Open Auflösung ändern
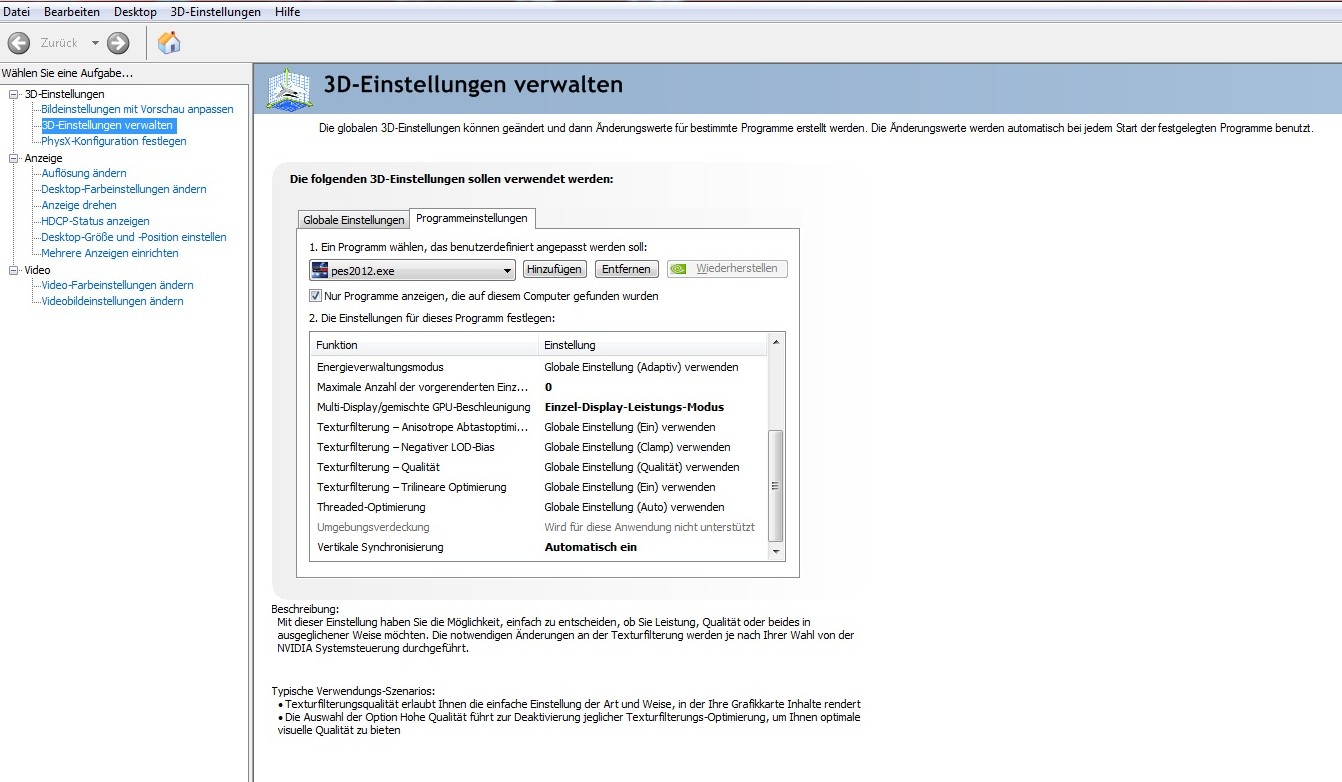 tap(83, 173)
